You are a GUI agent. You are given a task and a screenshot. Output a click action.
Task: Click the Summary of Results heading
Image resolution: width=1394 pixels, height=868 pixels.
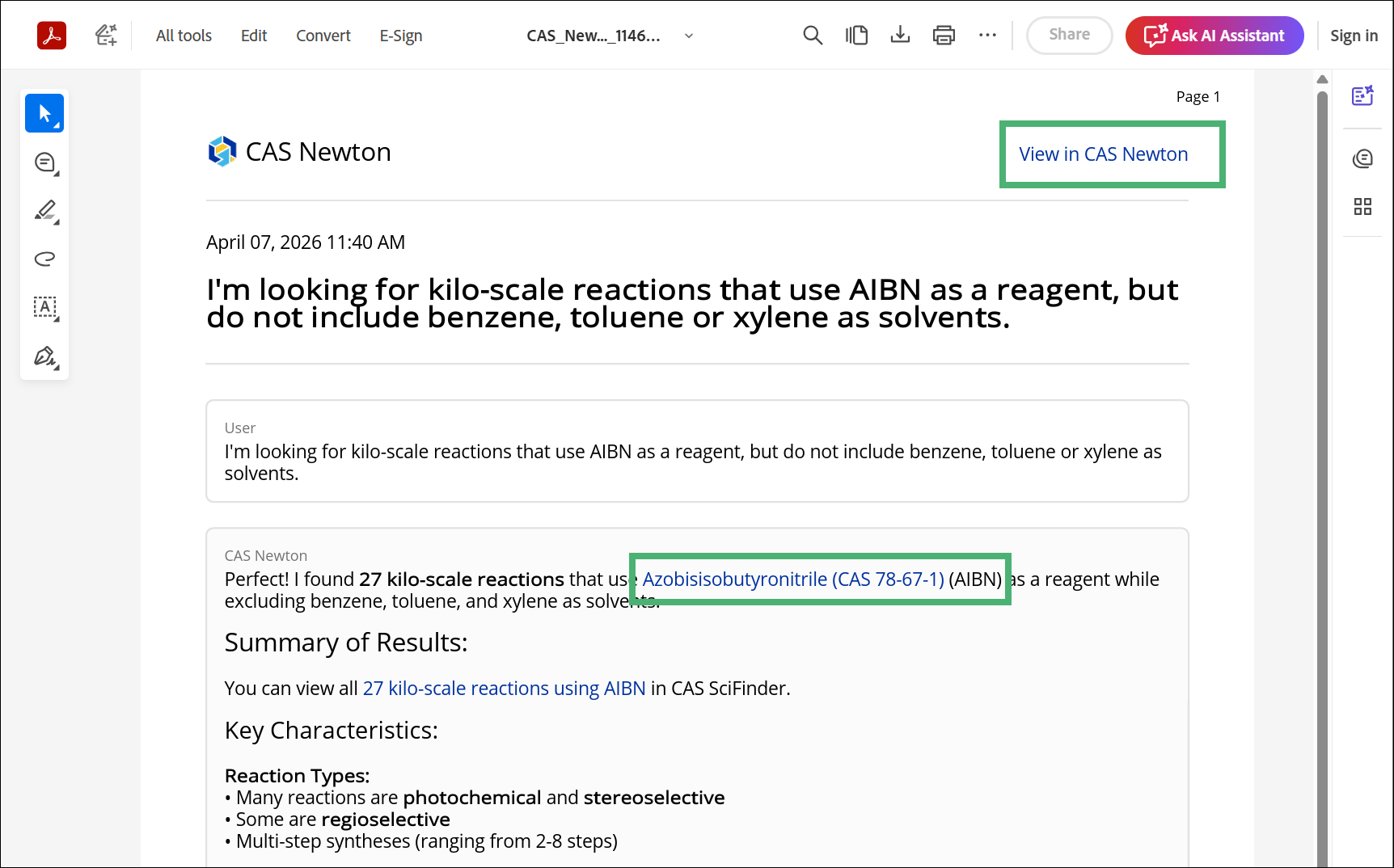point(346,643)
